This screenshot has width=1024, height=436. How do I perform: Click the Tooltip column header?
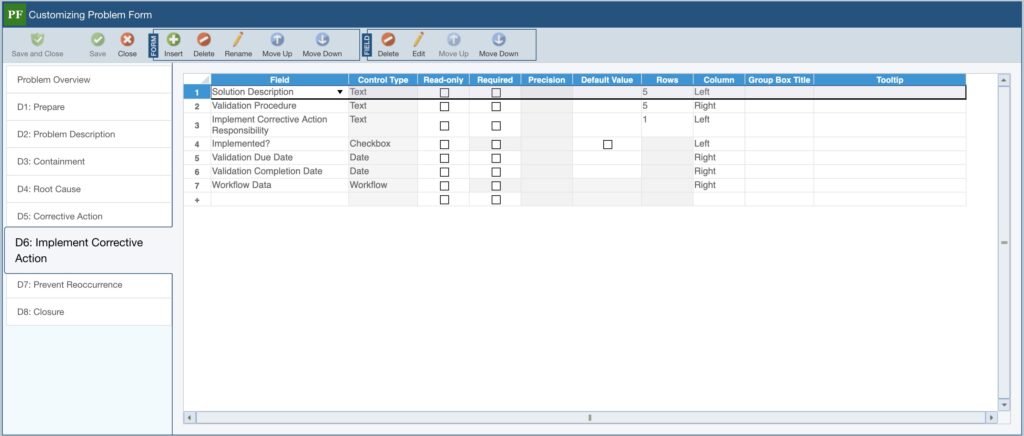pyautogui.click(x=889, y=79)
